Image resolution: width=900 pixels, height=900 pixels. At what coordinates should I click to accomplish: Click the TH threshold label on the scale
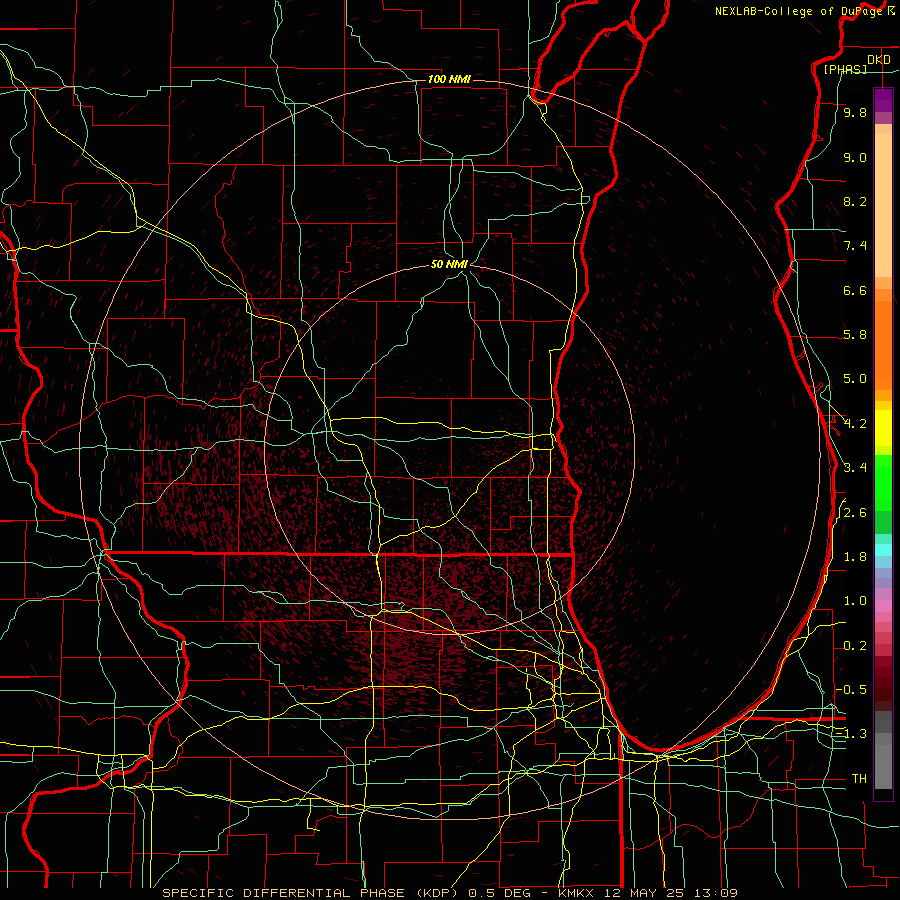859,779
